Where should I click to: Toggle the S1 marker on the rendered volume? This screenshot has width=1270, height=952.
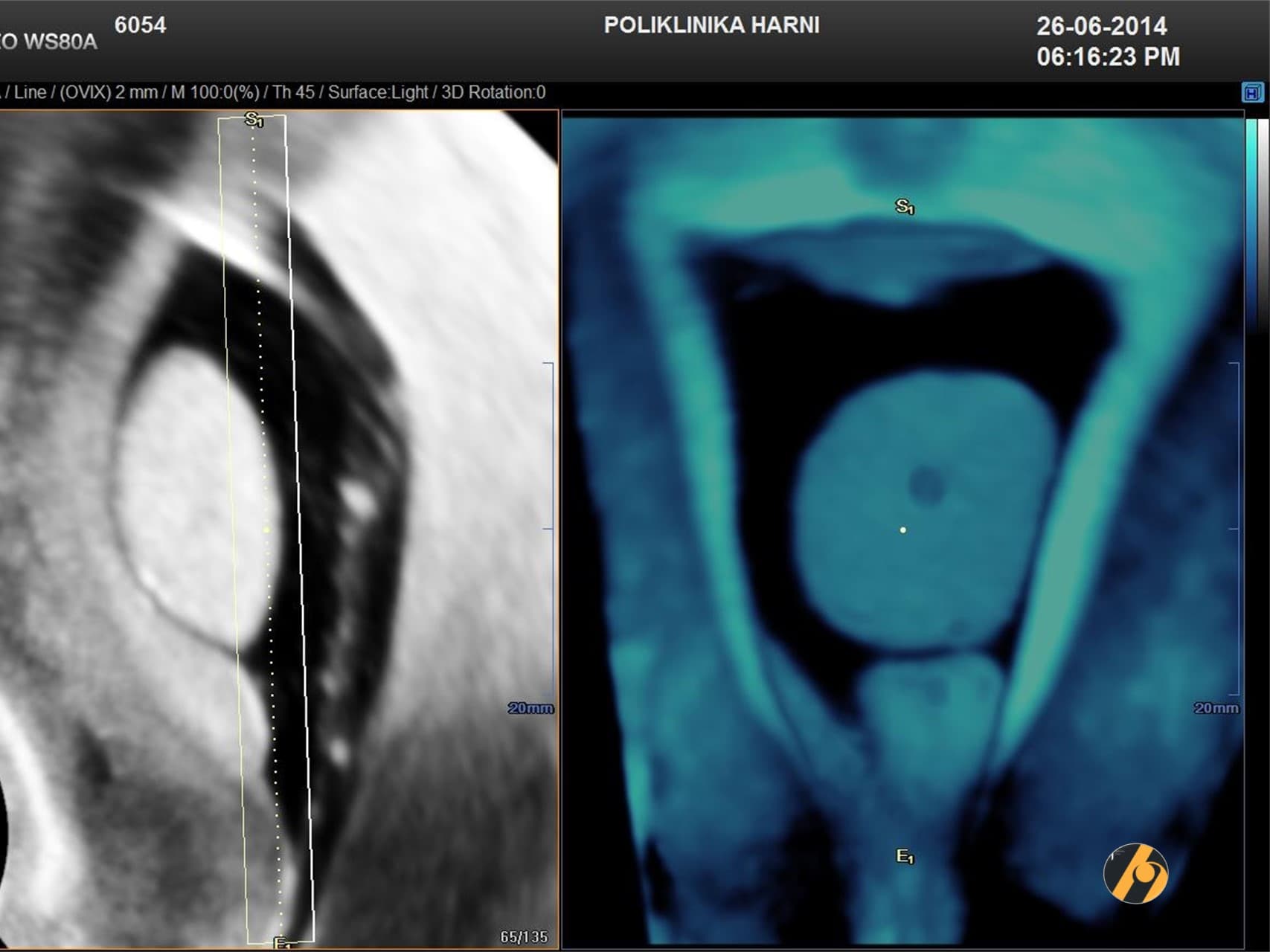(x=905, y=206)
